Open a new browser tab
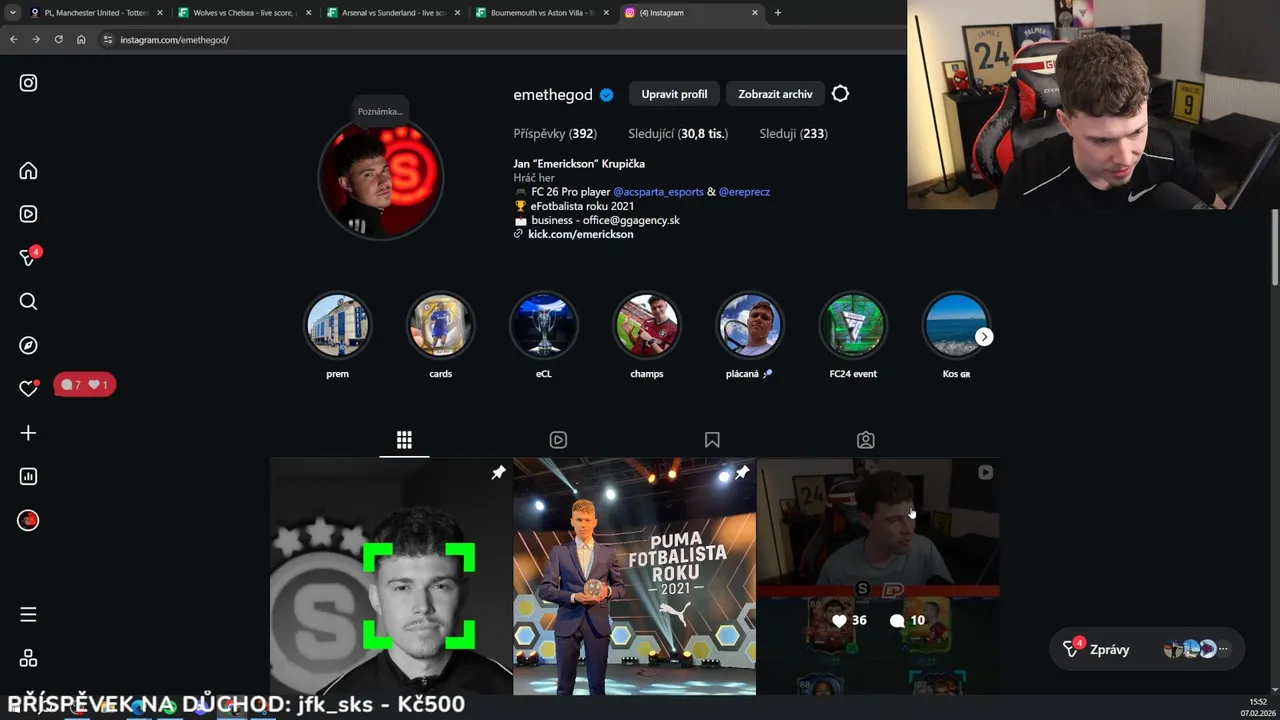This screenshot has height=720, width=1280. [778, 13]
